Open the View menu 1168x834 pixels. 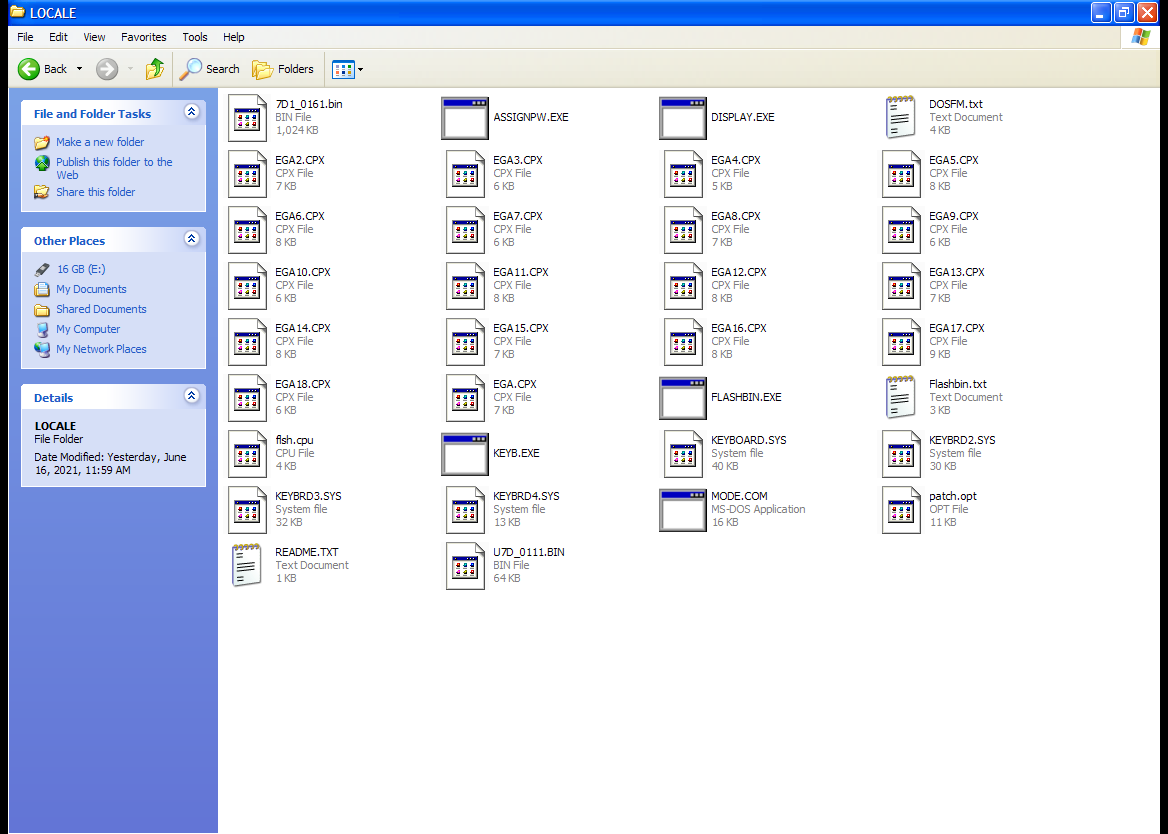tap(94, 37)
